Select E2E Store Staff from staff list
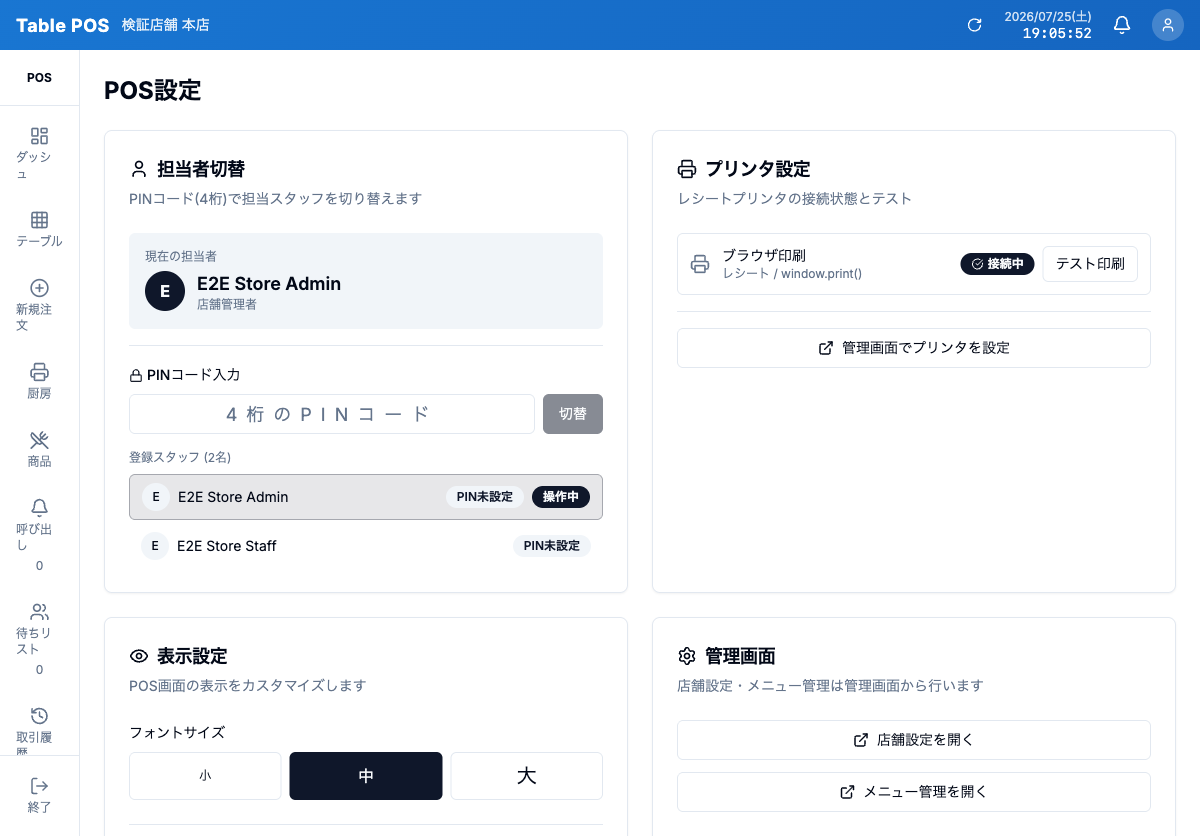 point(366,546)
